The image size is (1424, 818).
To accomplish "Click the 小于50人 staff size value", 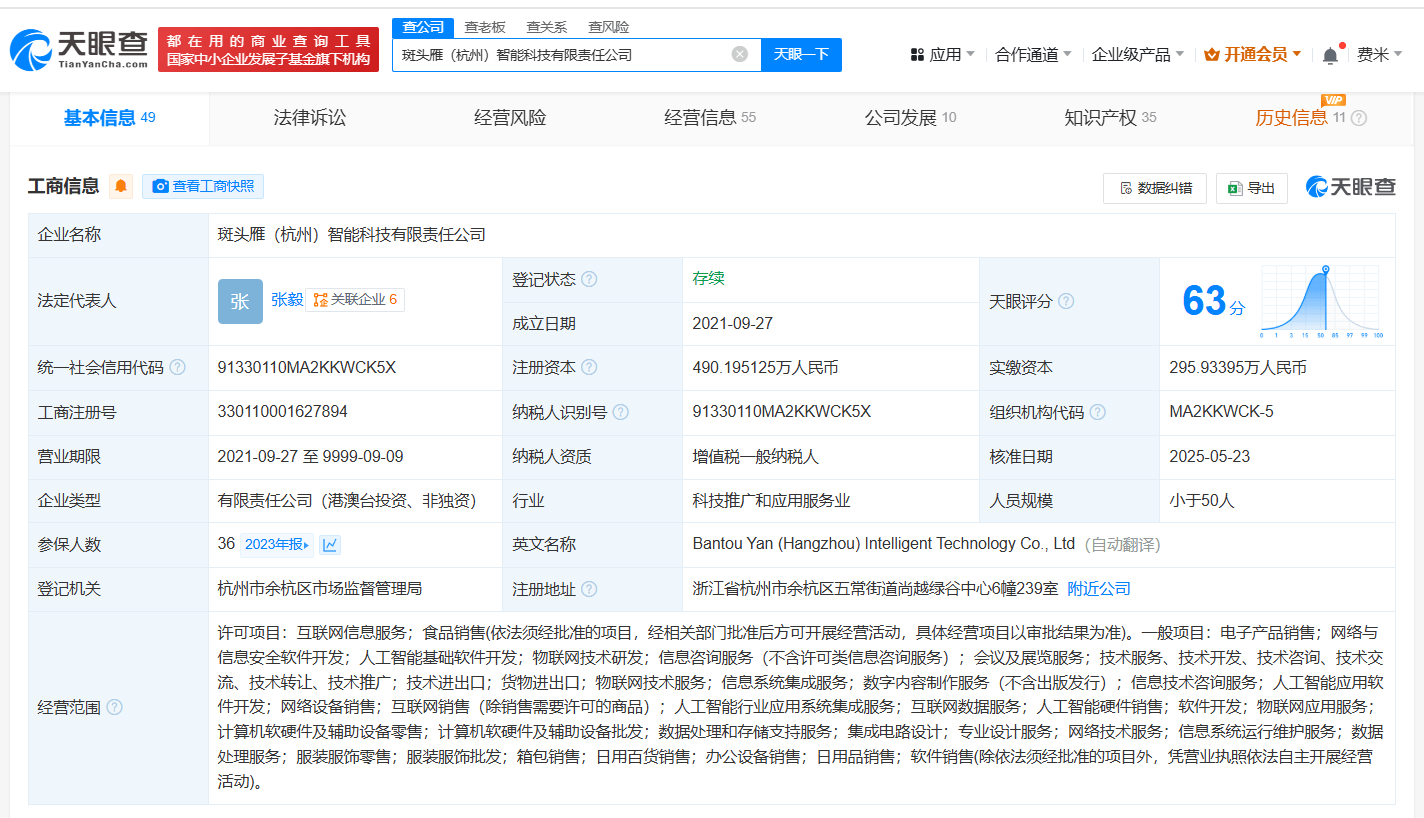I will (x=1202, y=501).
